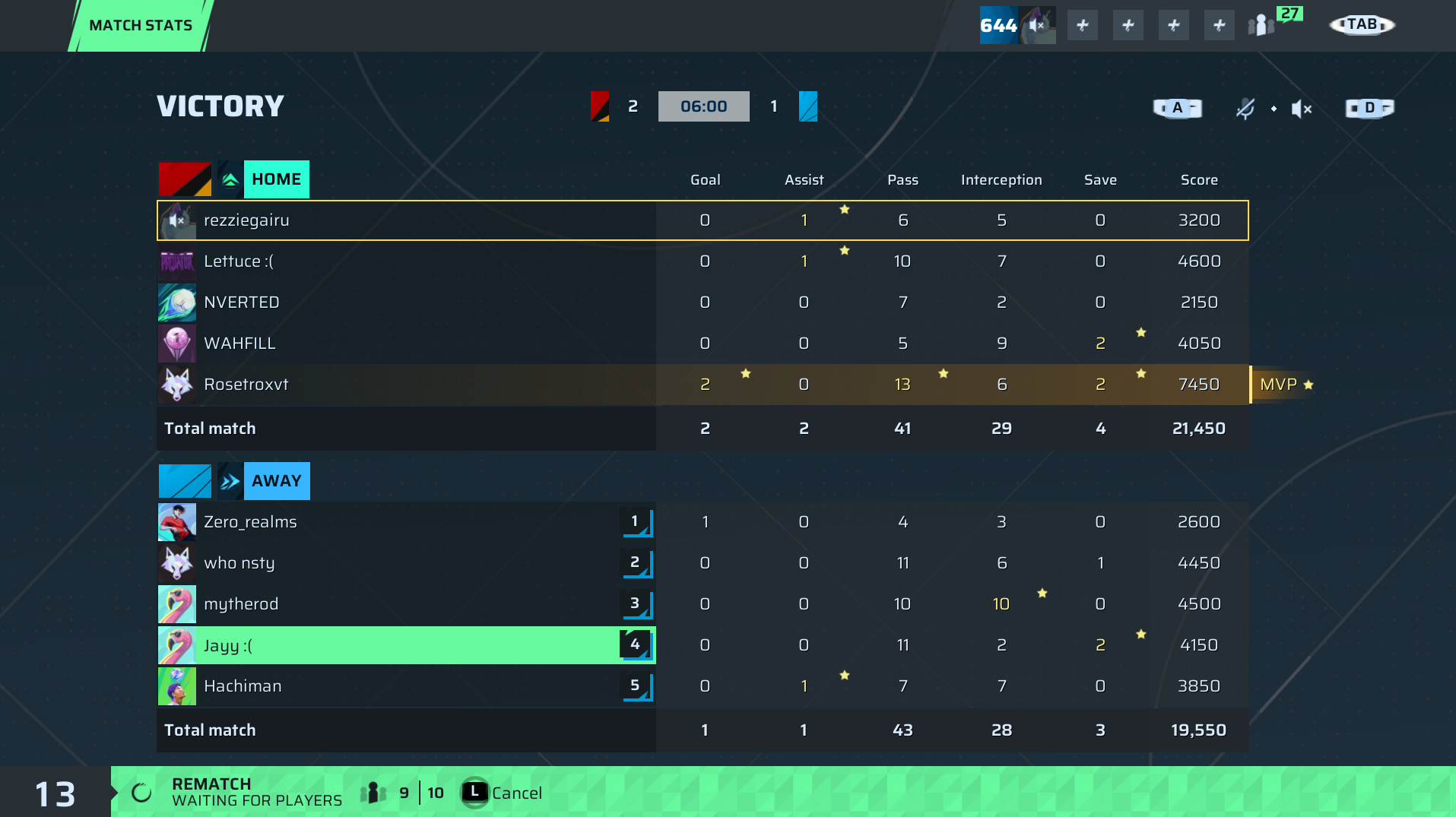Open the social friends icon showing 27
1456x817 pixels.
(x=1274, y=23)
